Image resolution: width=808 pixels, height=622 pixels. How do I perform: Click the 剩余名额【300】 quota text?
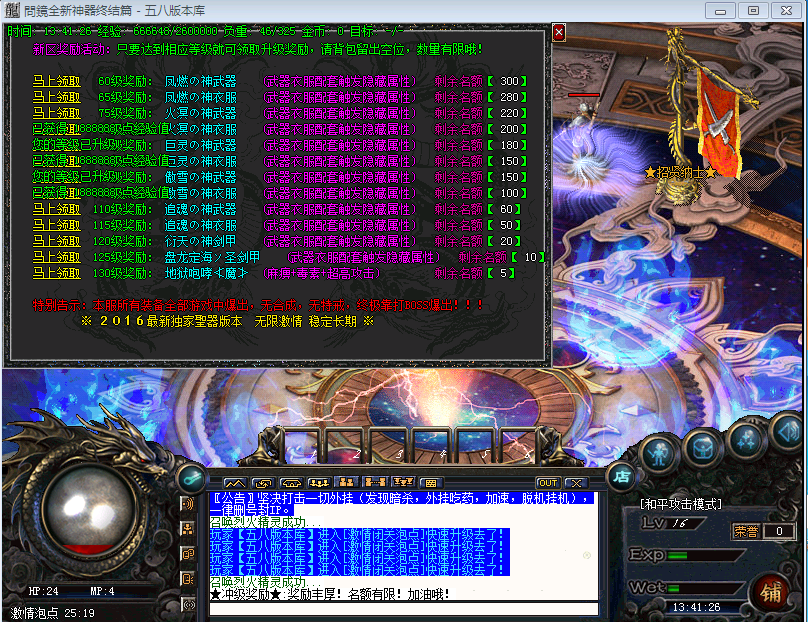click(481, 81)
